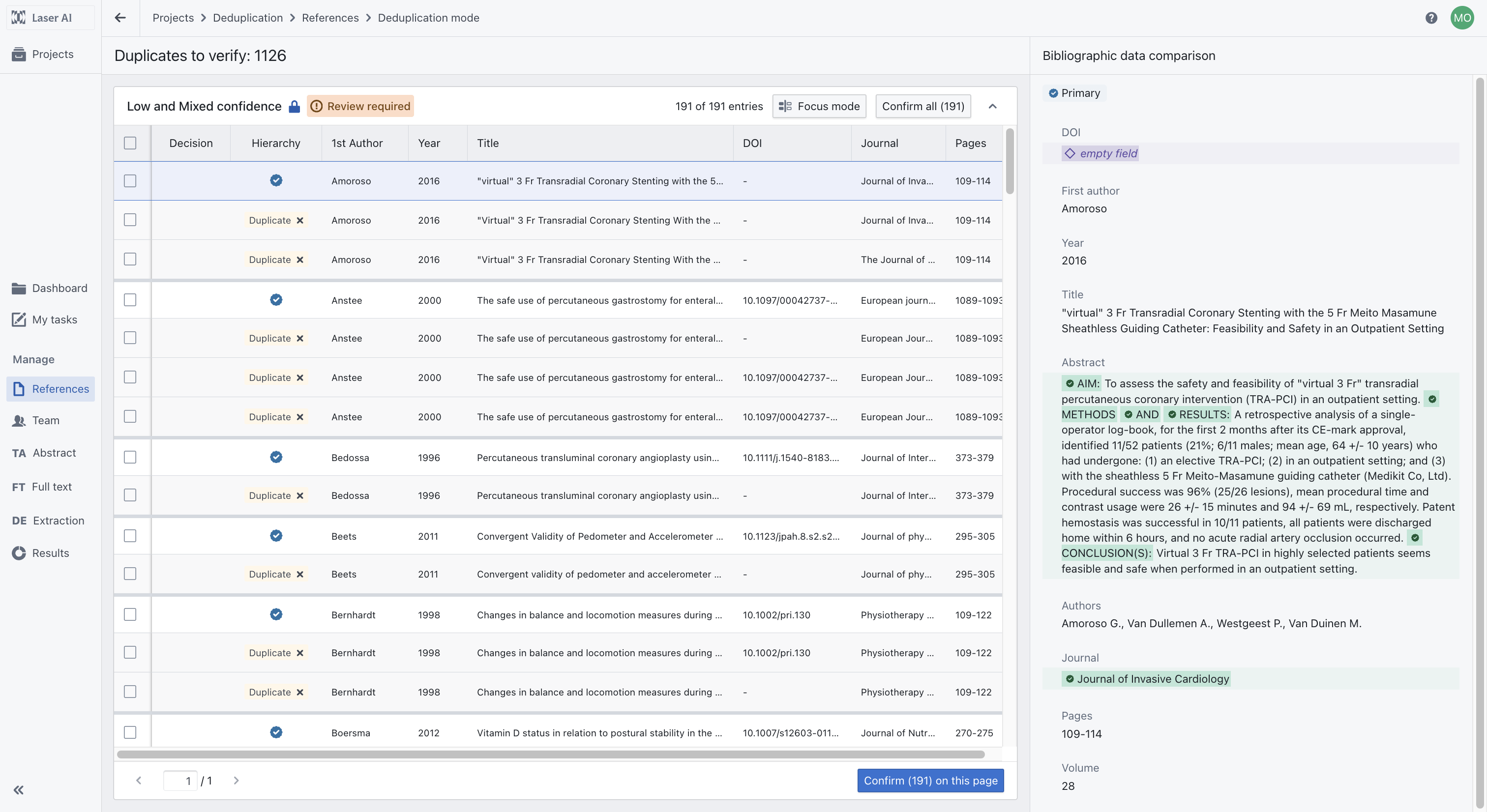Image resolution: width=1487 pixels, height=812 pixels.
Task: Click primary checkmark icon on Anstee row
Action: [x=276, y=299]
